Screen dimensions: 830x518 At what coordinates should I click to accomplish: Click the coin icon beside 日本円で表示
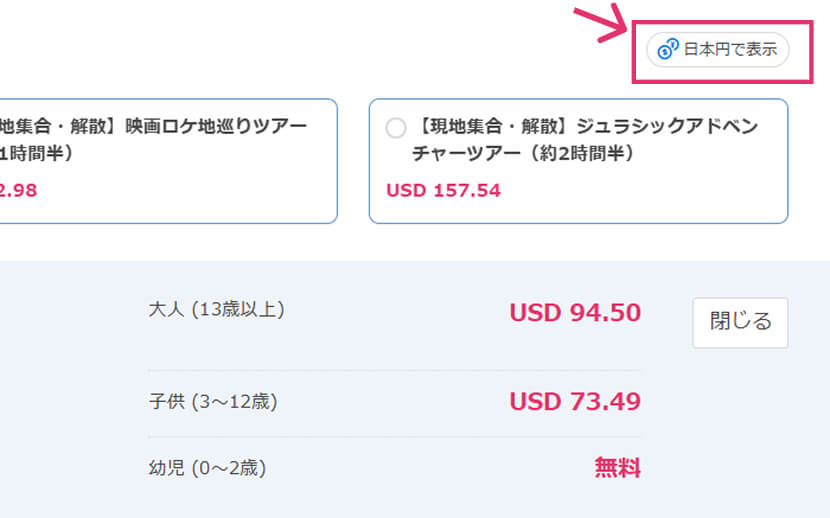tap(667, 49)
